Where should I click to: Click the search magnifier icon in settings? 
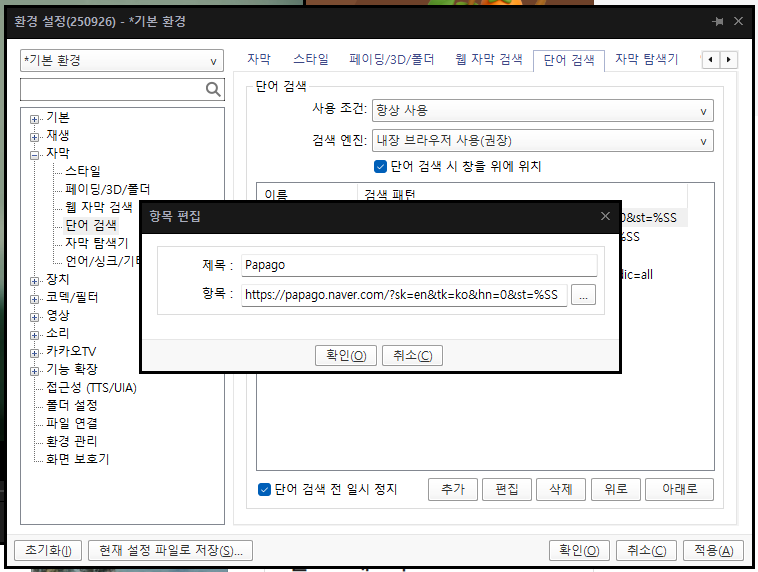pyautogui.click(x=213, y=89)
